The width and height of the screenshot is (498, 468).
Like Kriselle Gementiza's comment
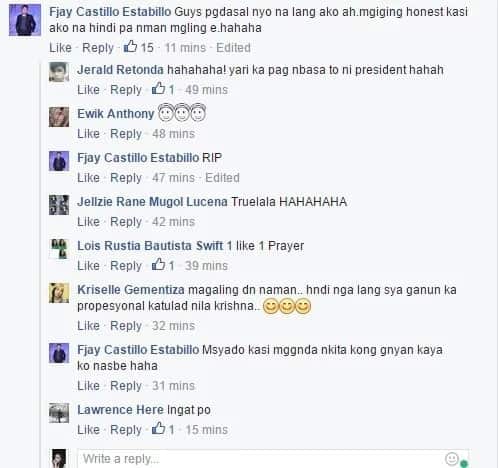(88, 325)
